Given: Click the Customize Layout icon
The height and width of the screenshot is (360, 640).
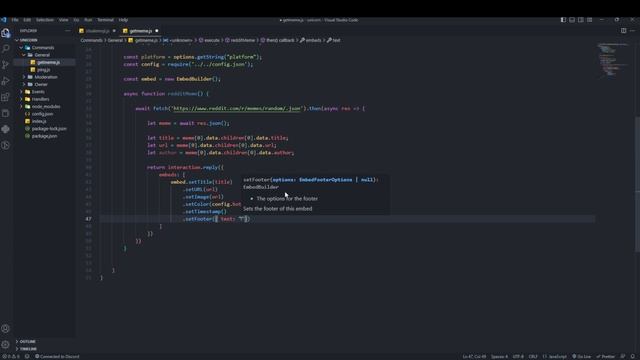Looking at the screenshot, I should tap(589, 20).
